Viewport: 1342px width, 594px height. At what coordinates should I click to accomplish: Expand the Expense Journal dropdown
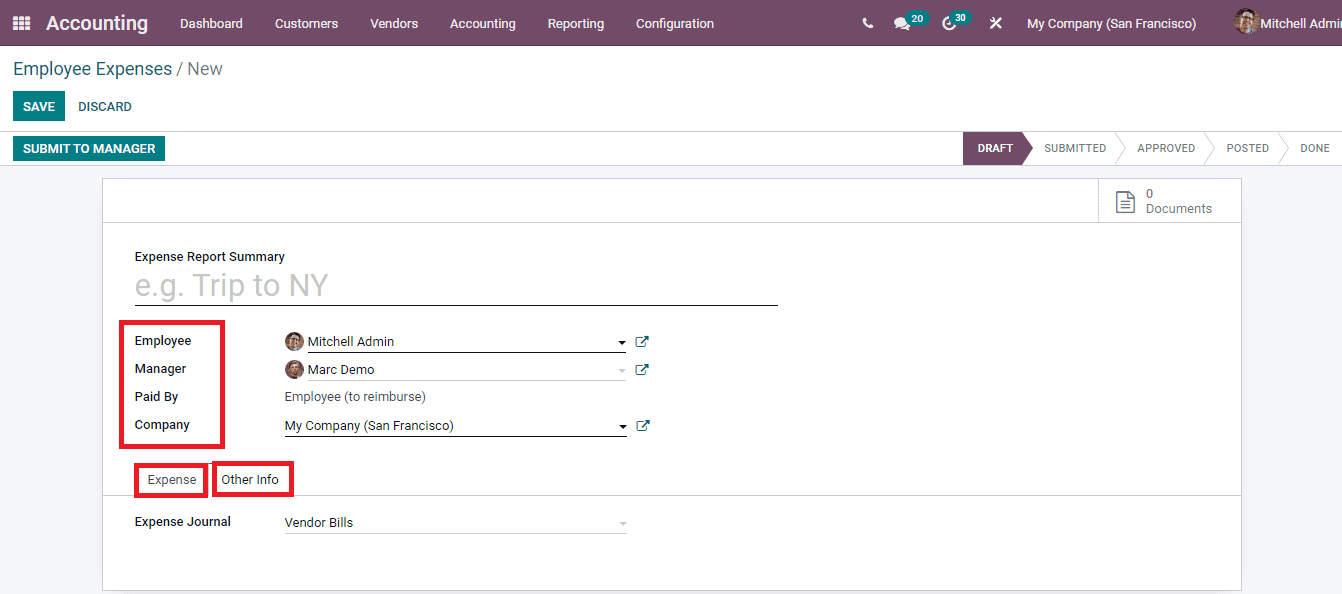(x=622, y=522)
